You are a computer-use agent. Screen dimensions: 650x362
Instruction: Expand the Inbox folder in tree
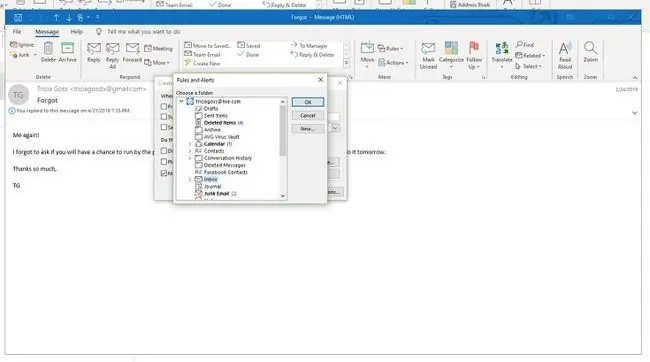(190, 180)
